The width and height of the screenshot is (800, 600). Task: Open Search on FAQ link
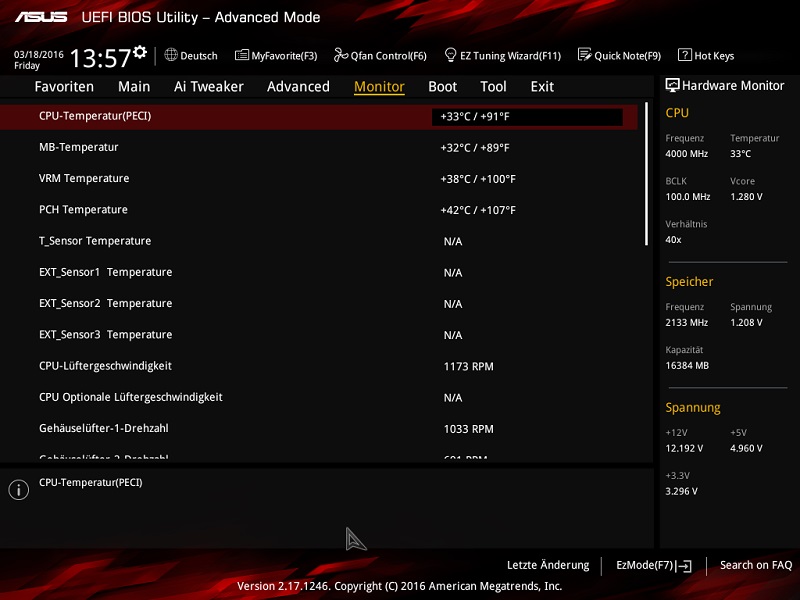(756, 565)
